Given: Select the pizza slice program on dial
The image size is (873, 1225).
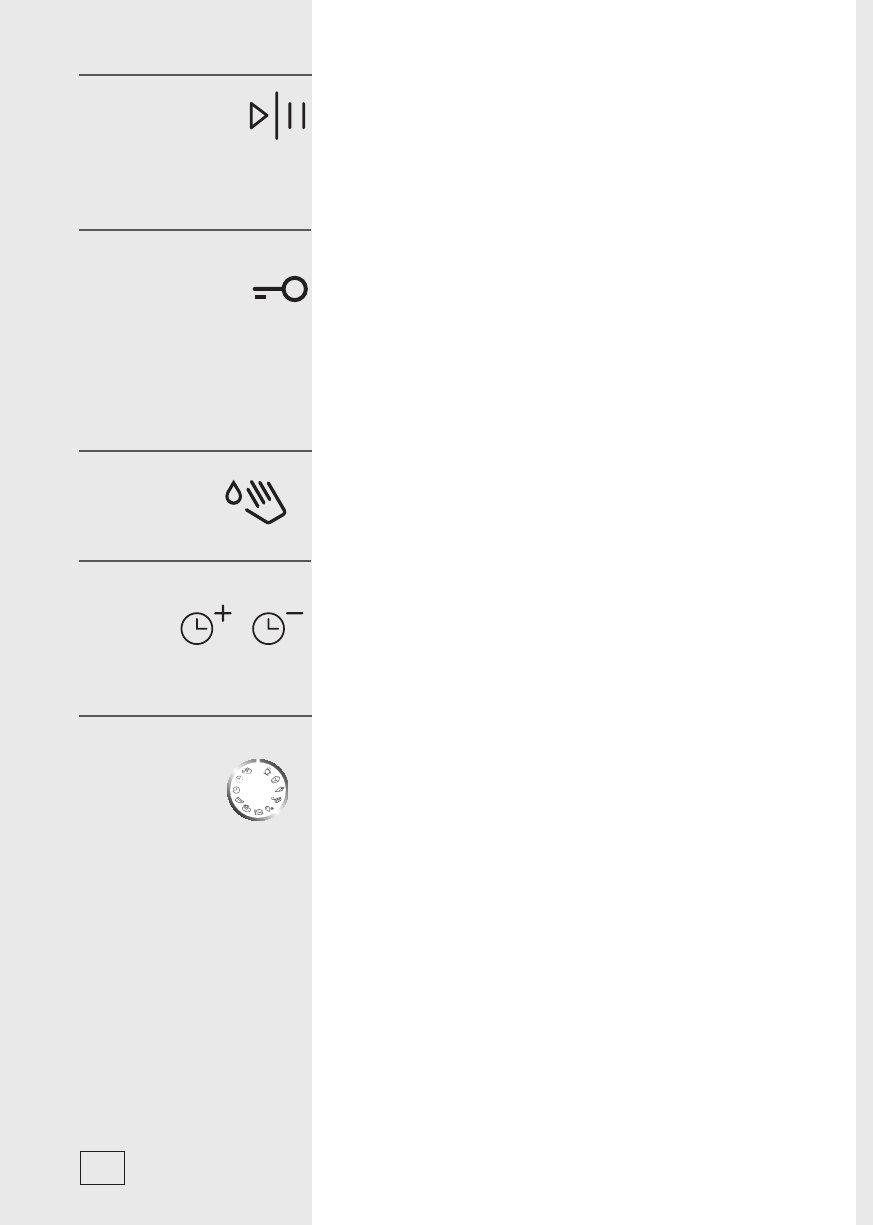Looking at the screenshot, I should click(239, 800).
